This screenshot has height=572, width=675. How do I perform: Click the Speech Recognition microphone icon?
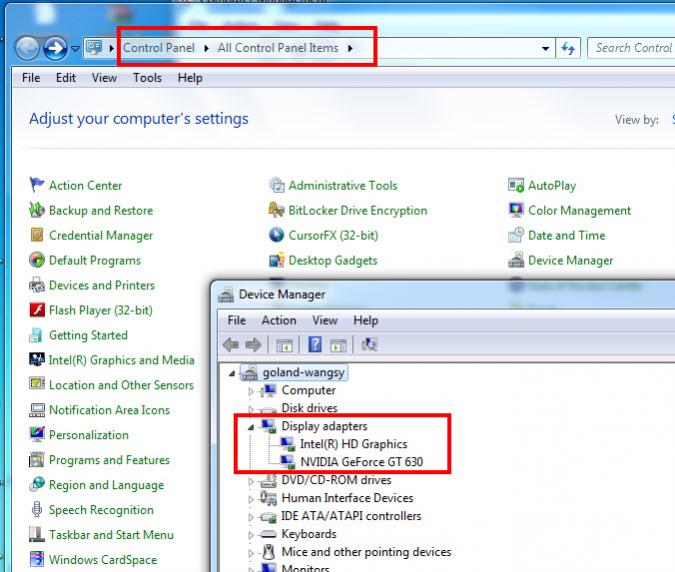(x=37, y=510)
